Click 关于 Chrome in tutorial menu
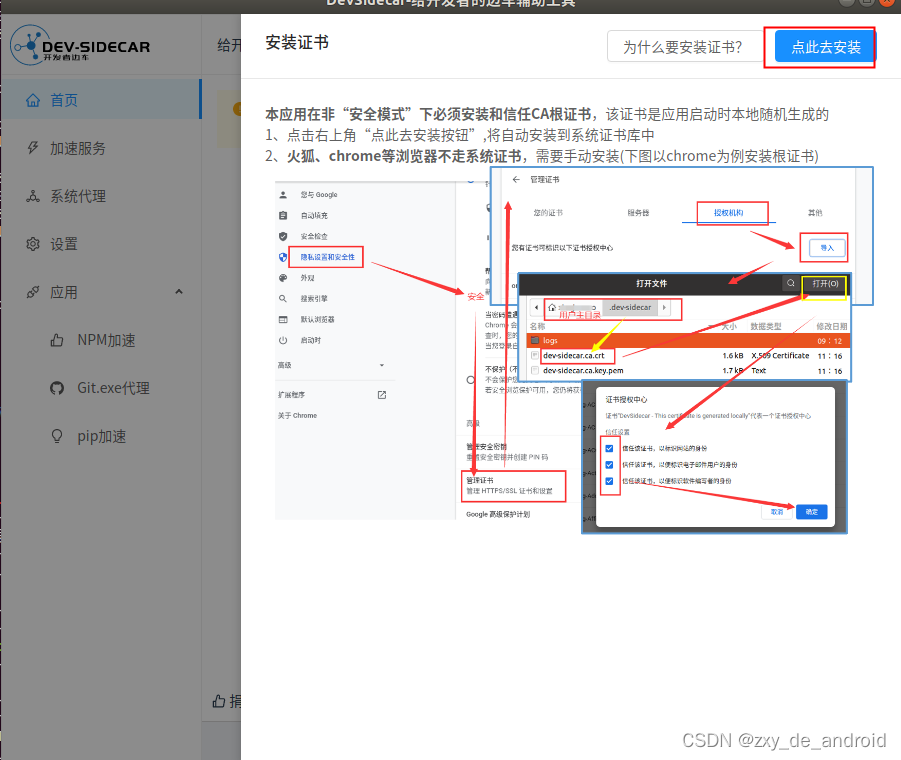Image resolution: width=901 pixels, height=760 pixels. point(297,415)
